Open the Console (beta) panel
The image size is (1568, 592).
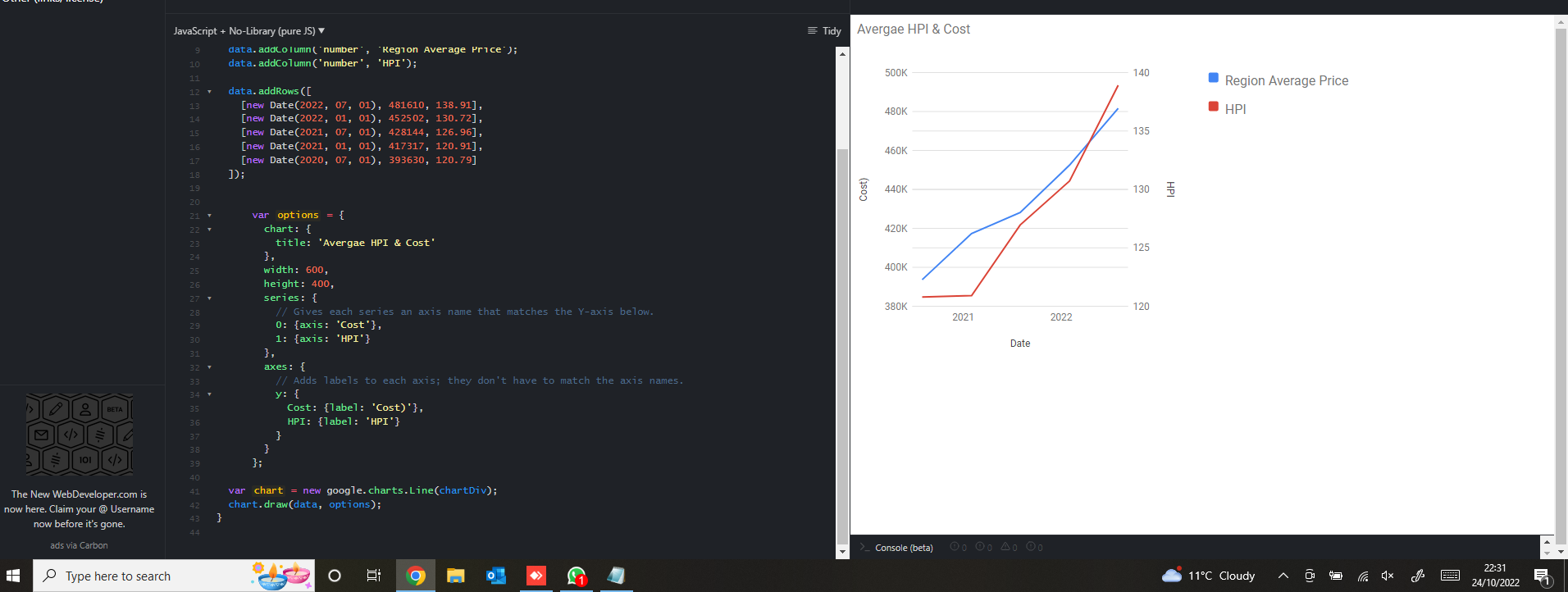click(903, 548)
